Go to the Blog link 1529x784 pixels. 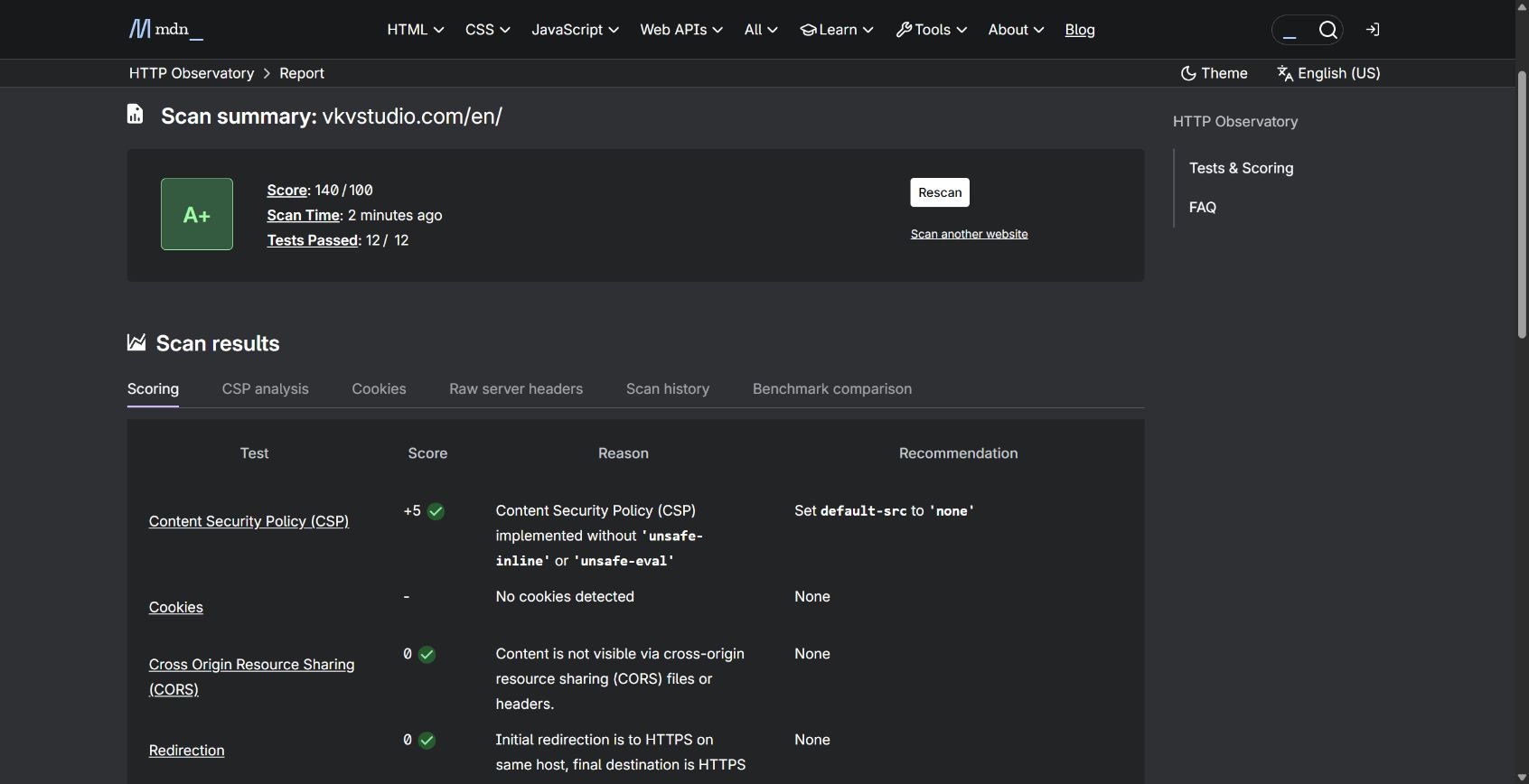click(x=1080, y=30)
